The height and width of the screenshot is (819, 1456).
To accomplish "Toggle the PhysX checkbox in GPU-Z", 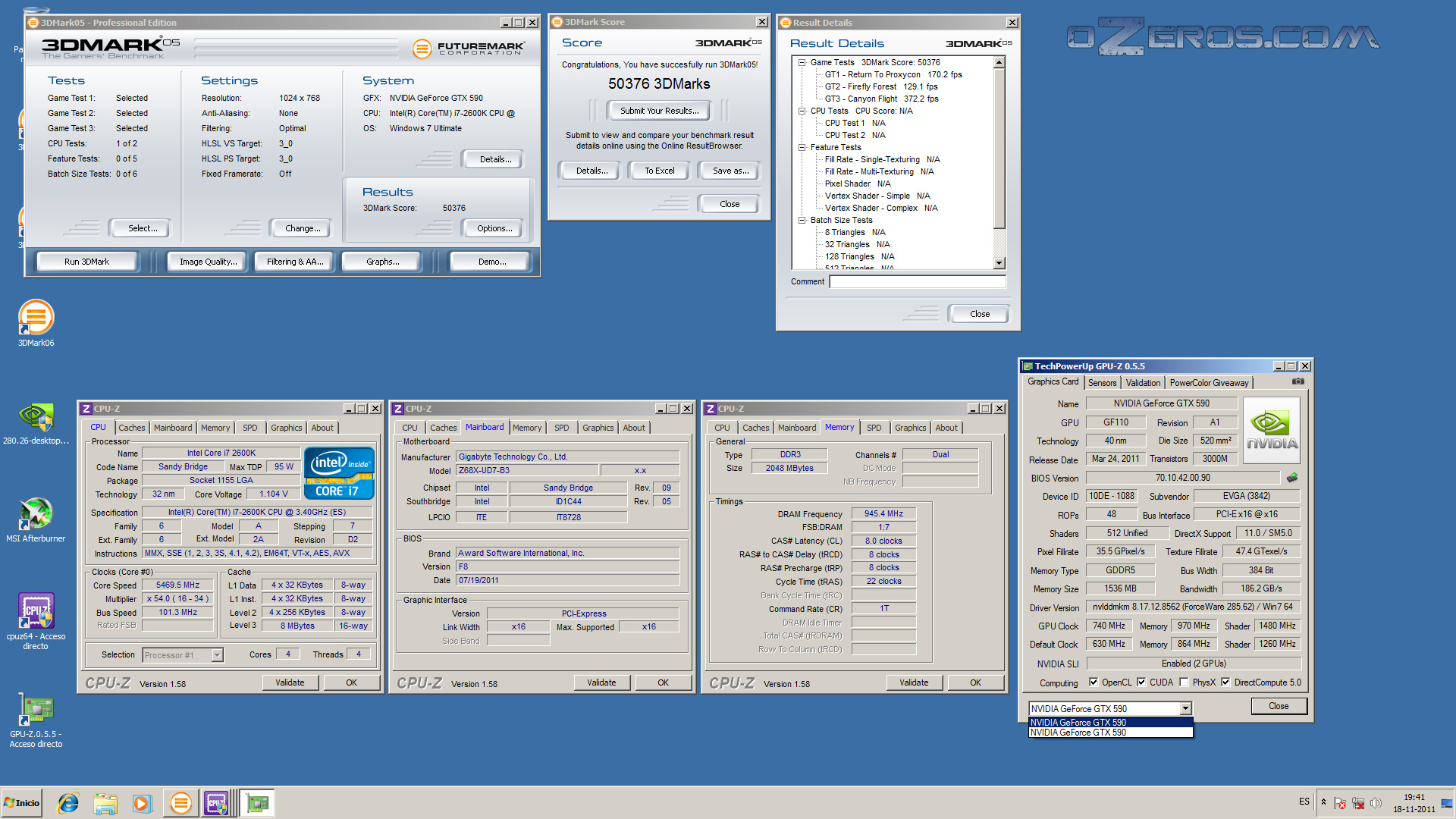I will click(x=1184, y=682).
